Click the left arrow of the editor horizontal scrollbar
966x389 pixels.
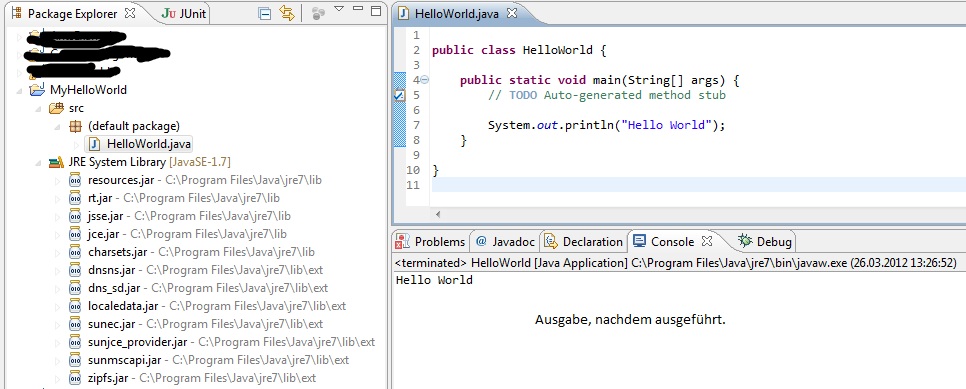coord(439,215)
